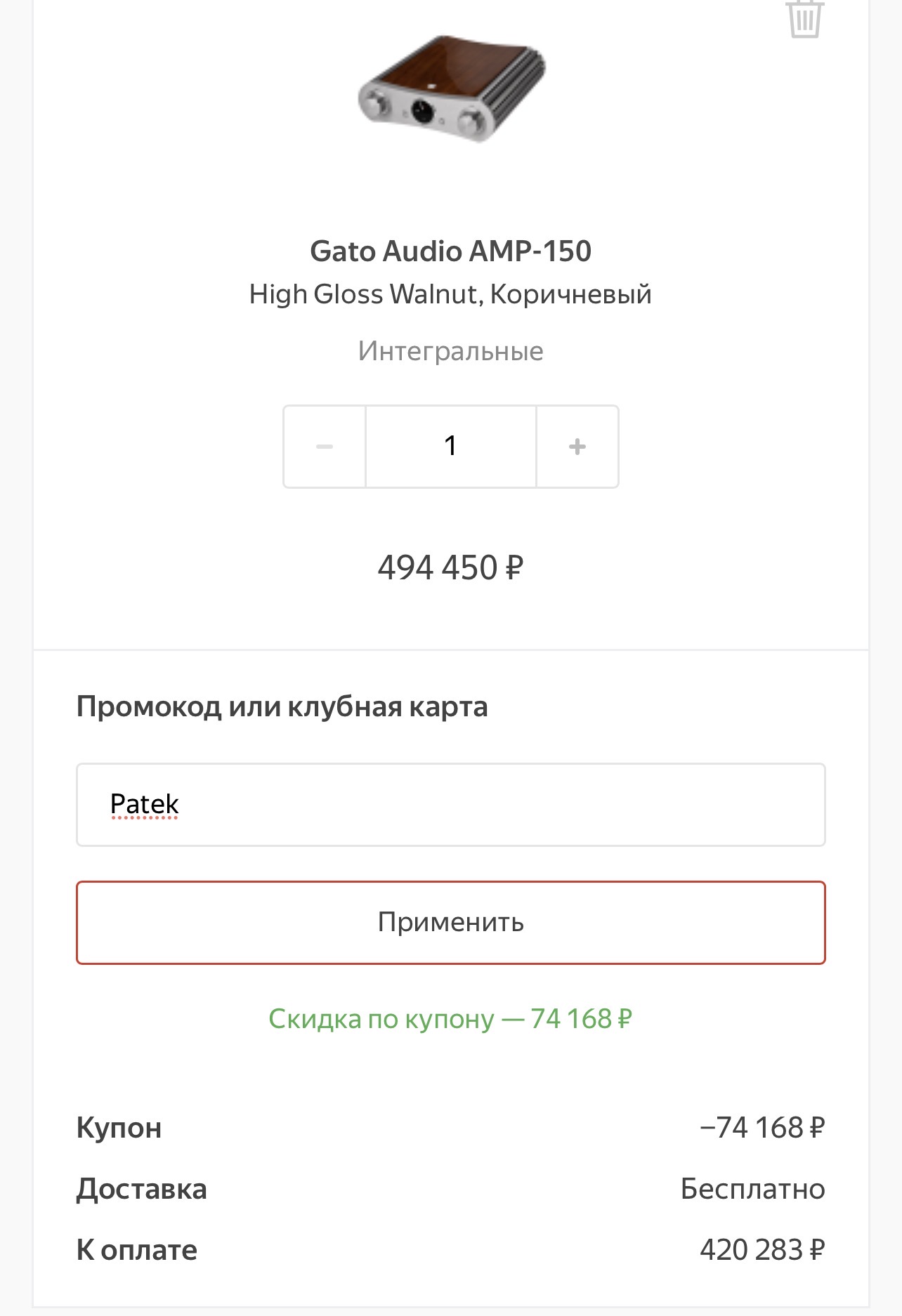Screen dimensions: 902x1316
Task: Click the quantity field showing 1
Action: click(x=451, y=447)
